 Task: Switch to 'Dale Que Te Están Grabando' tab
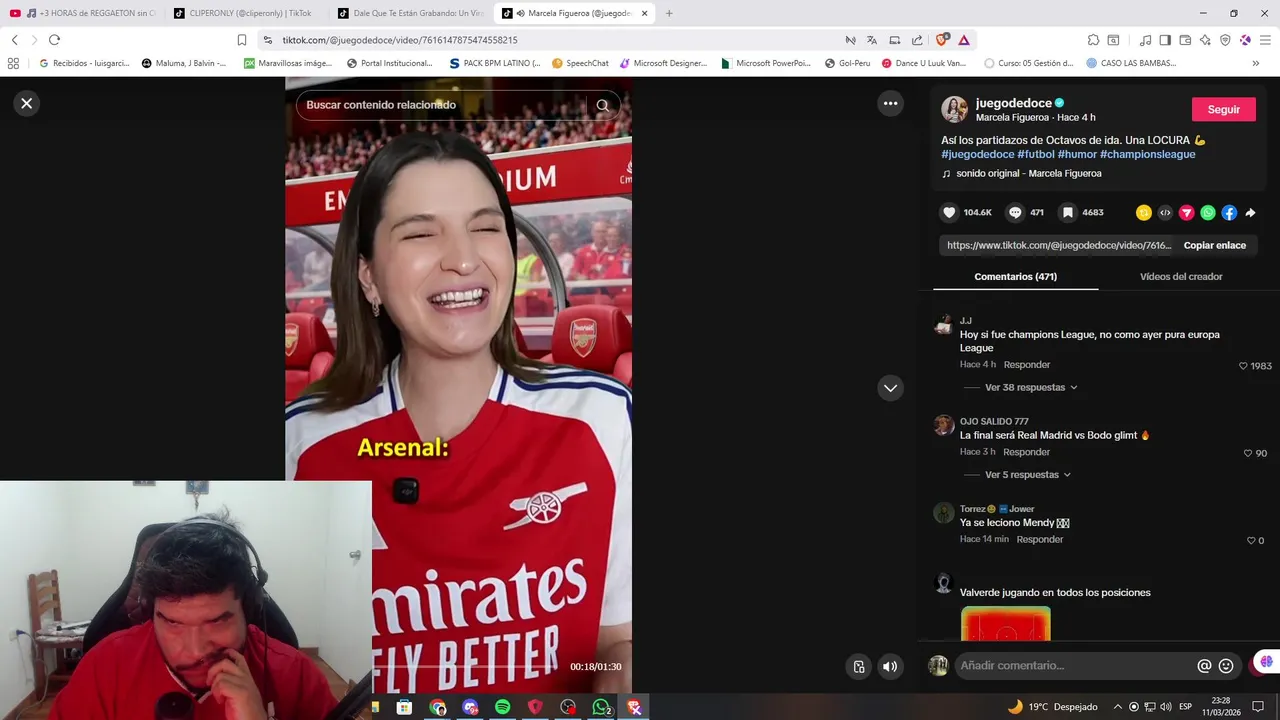[x=410, y=13]
